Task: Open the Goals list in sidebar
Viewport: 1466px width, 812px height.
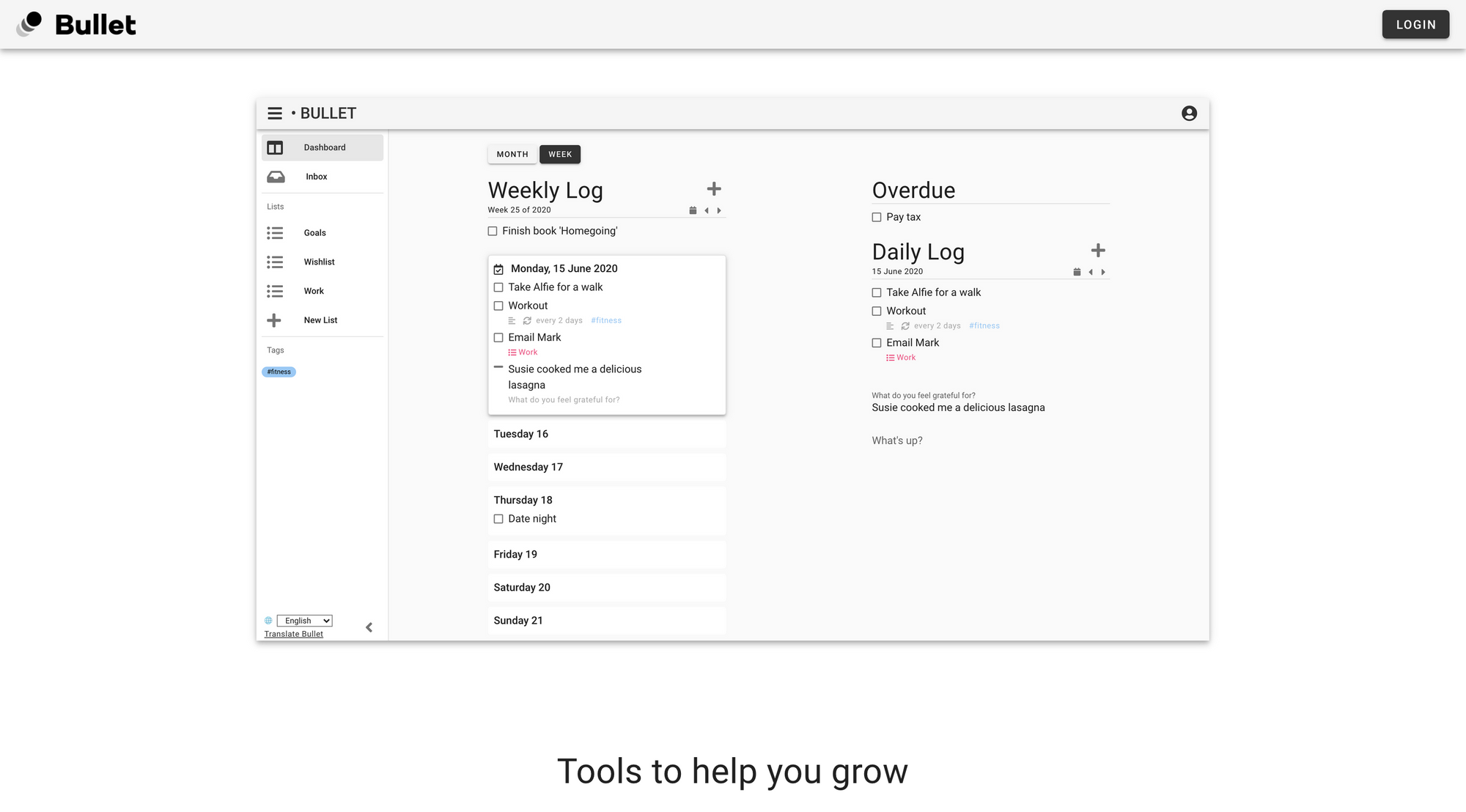Action: (314, 232)
